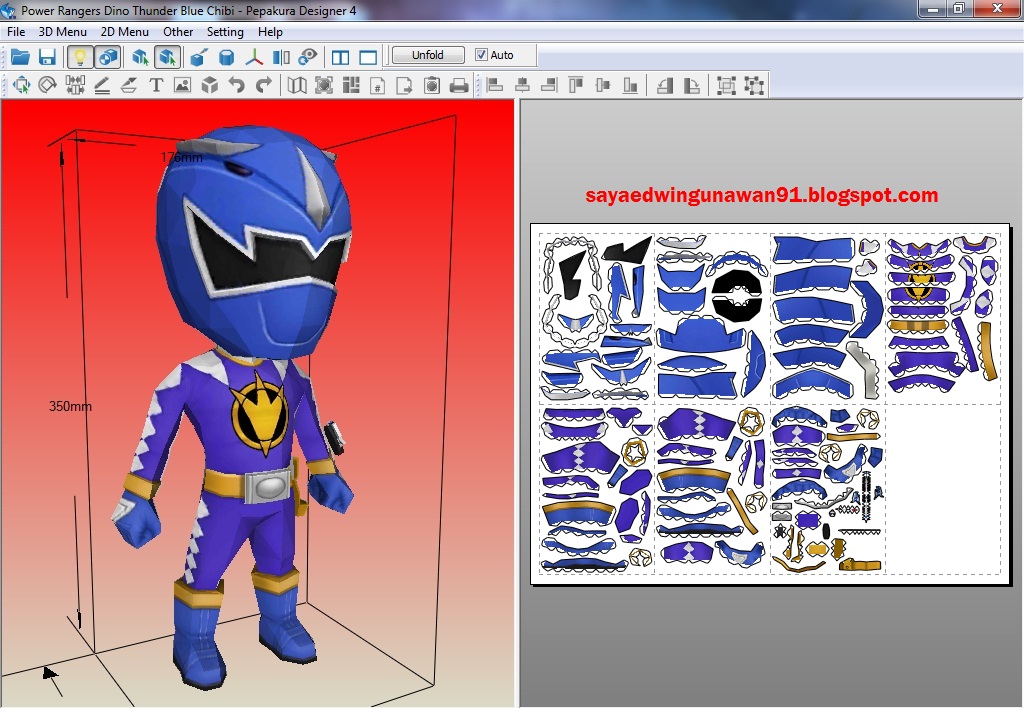Open the 2D Menu
The image size is (1024, 708).
point(124,31)
